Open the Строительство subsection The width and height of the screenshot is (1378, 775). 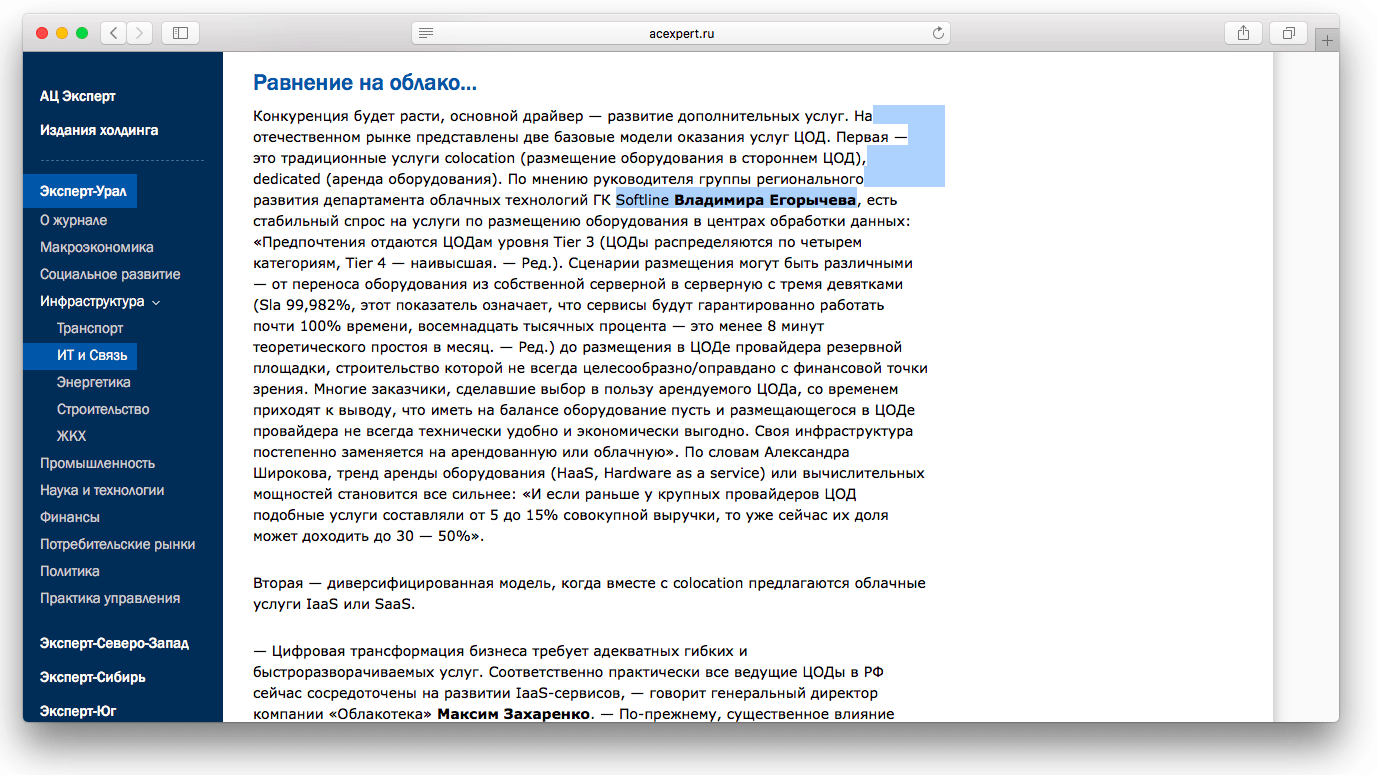point(103,409)
